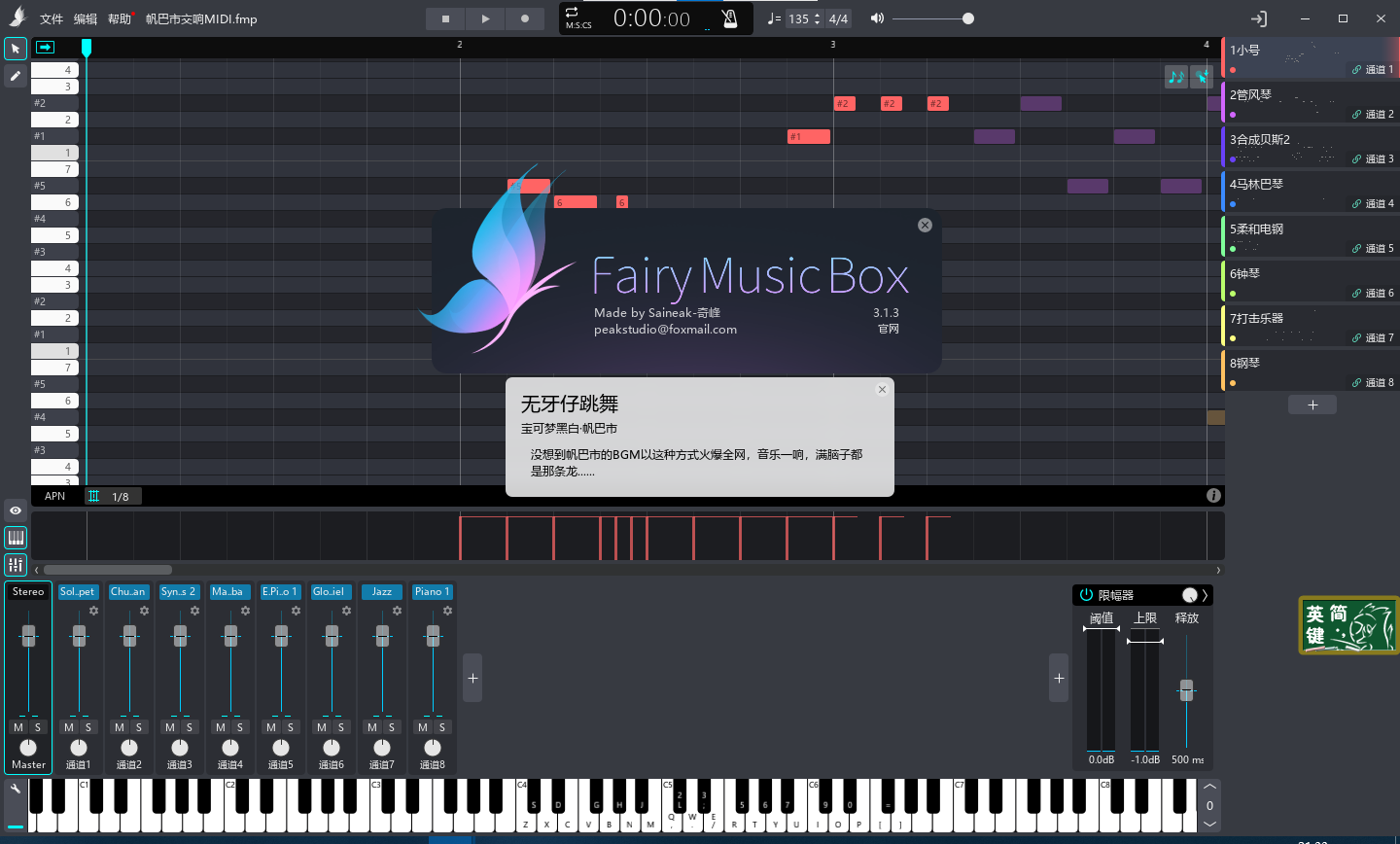
Task: Open the 通道 8 link on track 8钢琴
Action: tap(1373, 383)
